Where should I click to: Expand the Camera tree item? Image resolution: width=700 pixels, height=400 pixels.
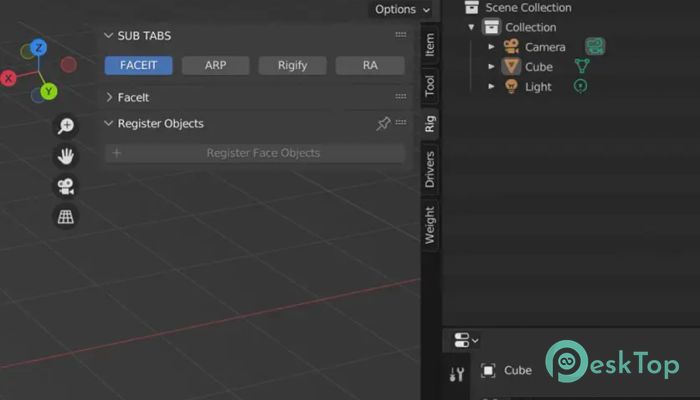click(x=491, y=46)
